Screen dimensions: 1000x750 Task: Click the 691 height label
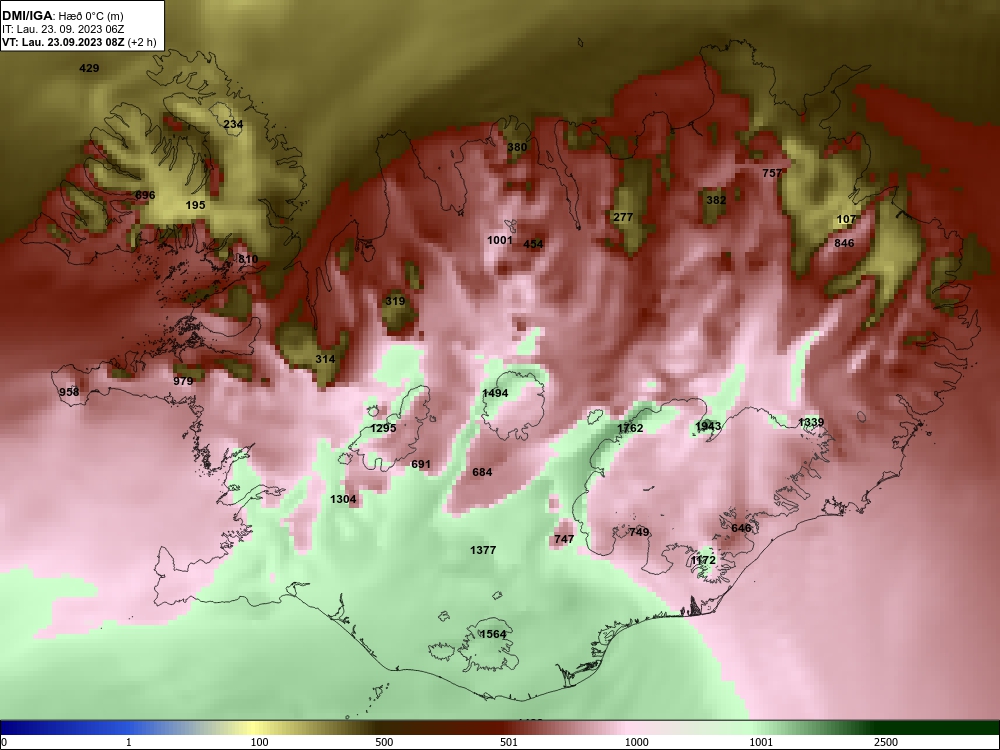[421, 464]
